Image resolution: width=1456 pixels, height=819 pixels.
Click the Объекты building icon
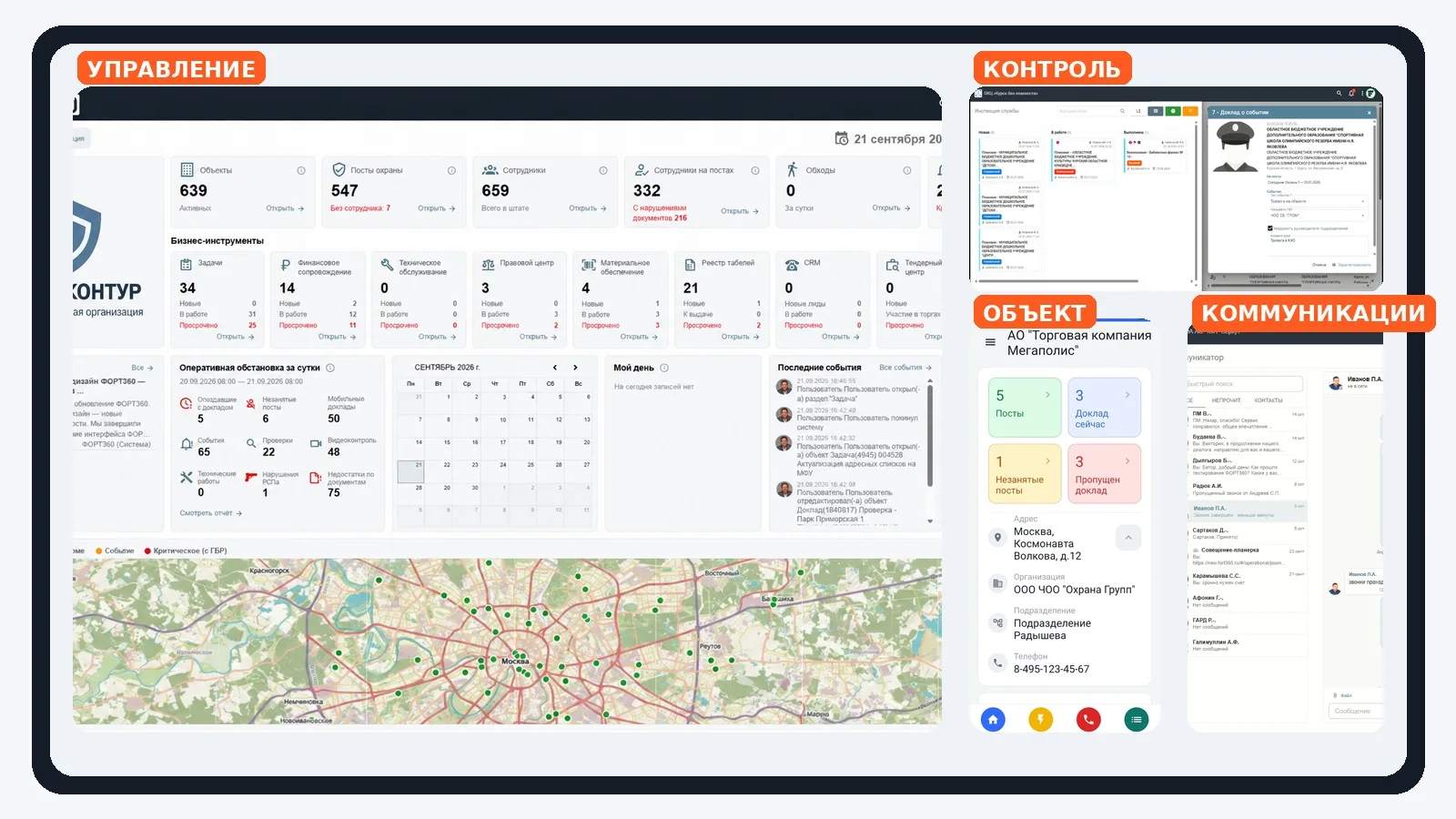(x=187, y=170)
